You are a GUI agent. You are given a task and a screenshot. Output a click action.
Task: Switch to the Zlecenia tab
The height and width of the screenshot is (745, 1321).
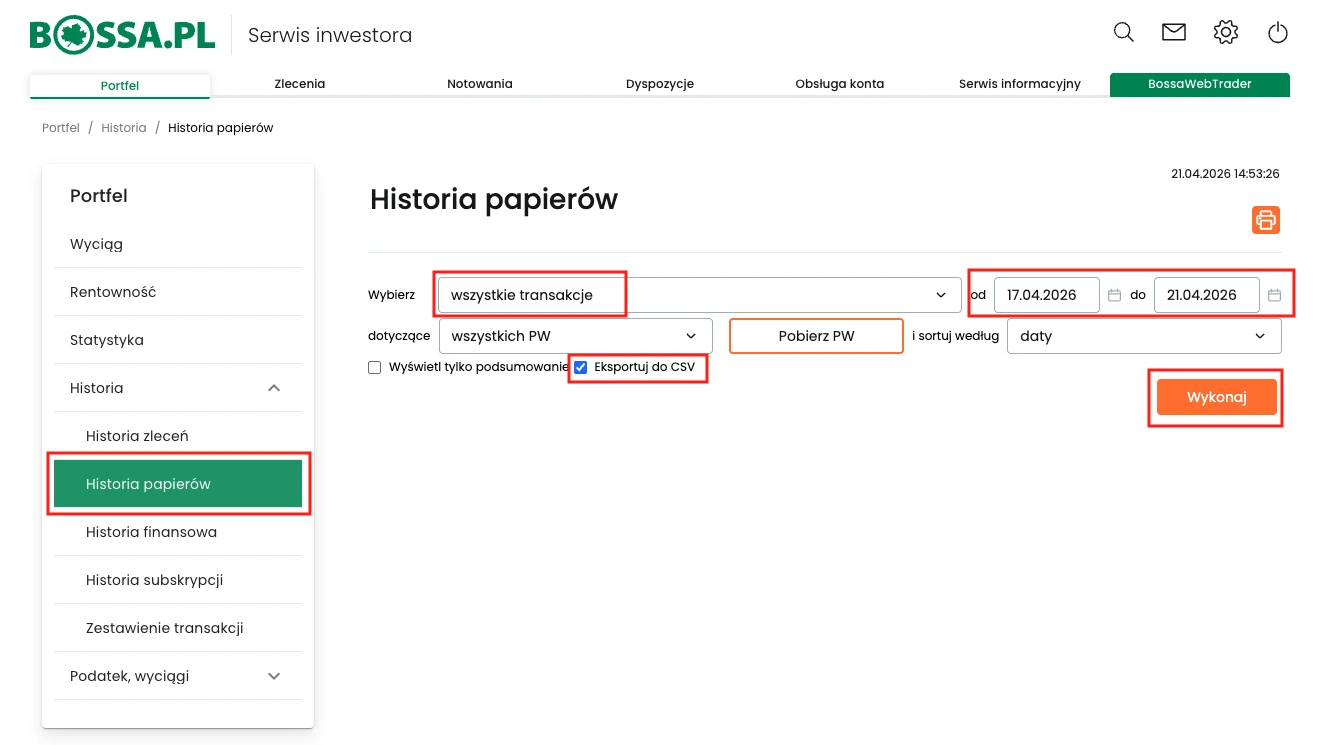click(300, 84)
